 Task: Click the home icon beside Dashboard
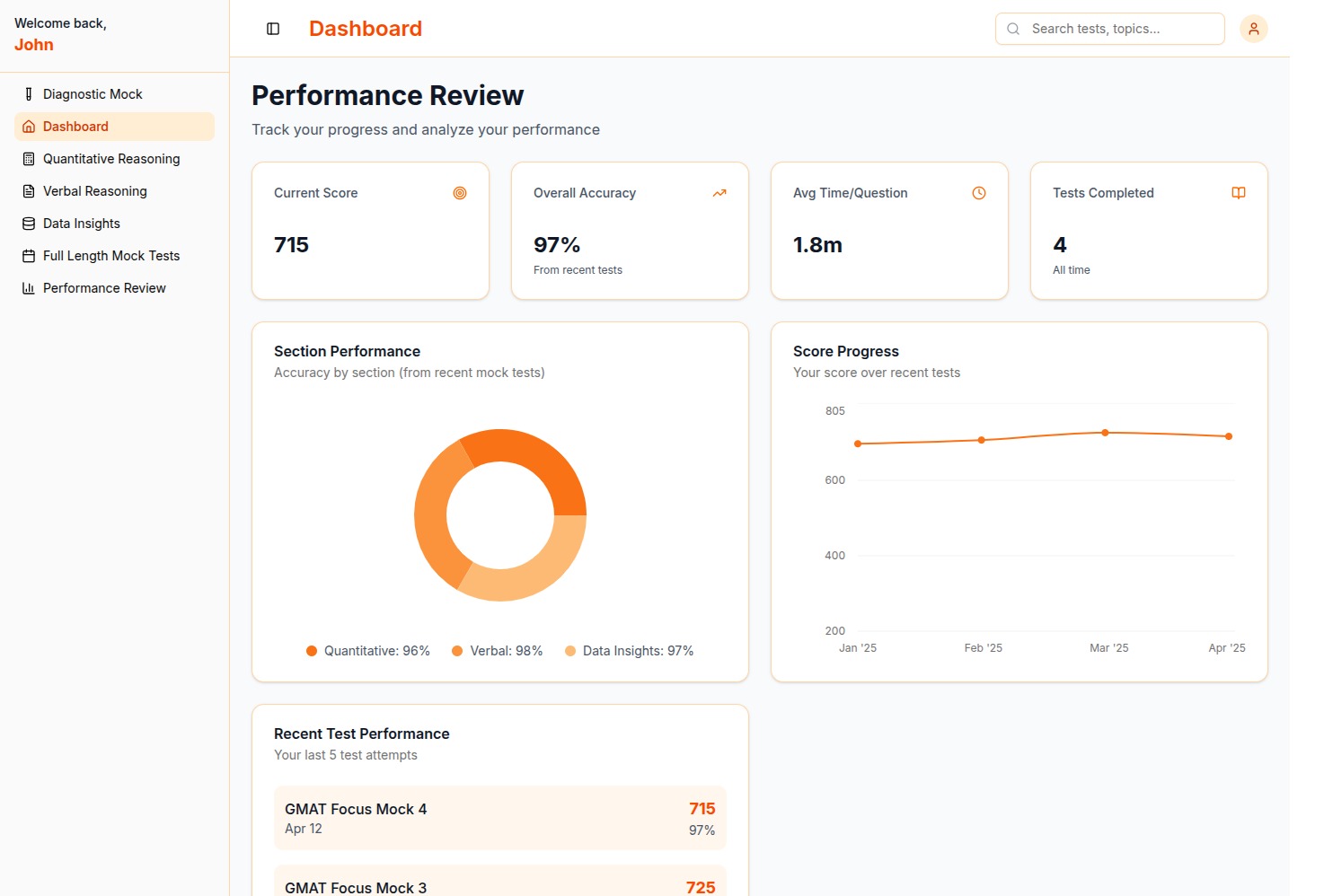coord(29,126)
